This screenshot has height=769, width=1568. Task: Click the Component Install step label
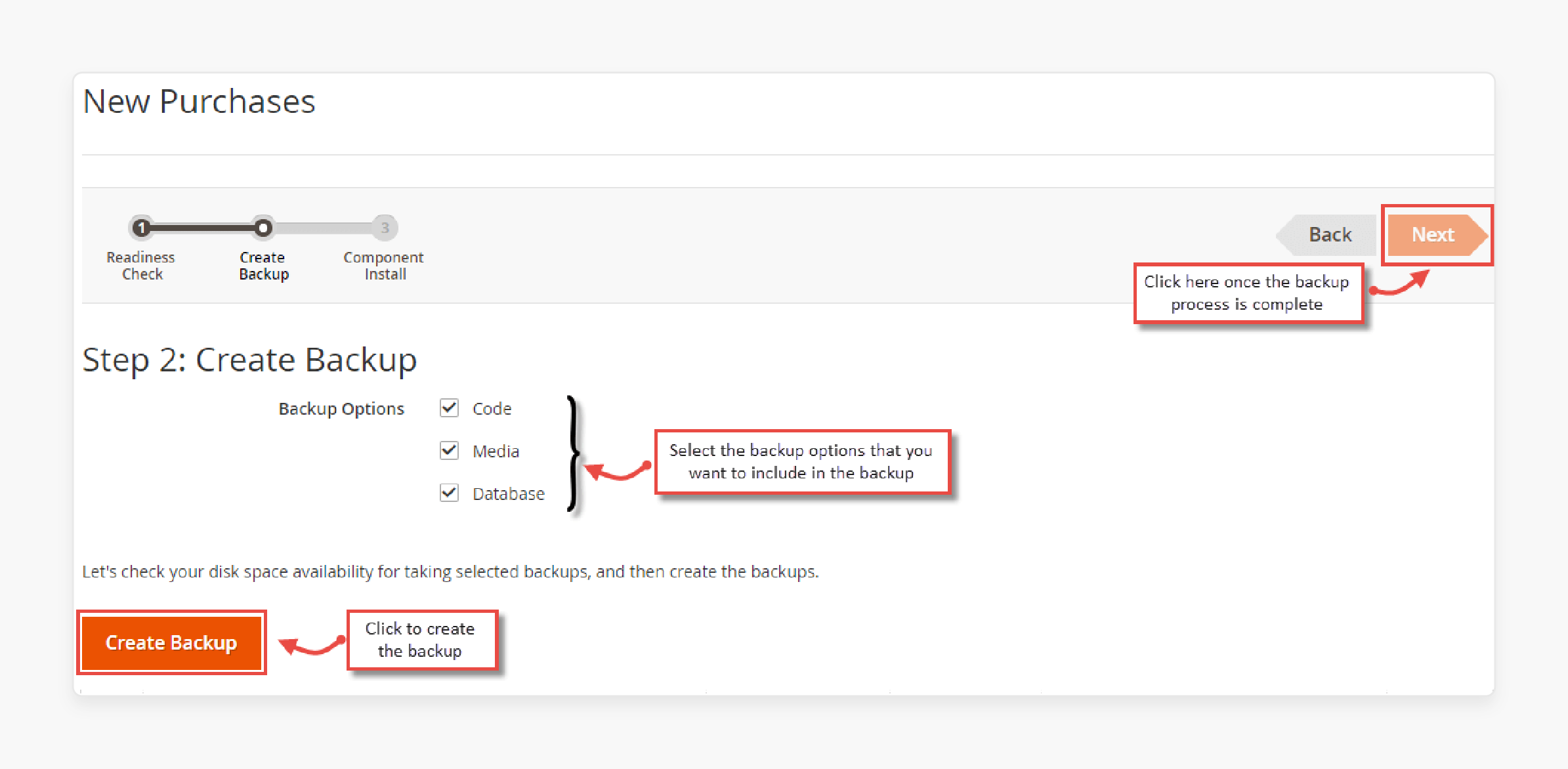[384, 266]
